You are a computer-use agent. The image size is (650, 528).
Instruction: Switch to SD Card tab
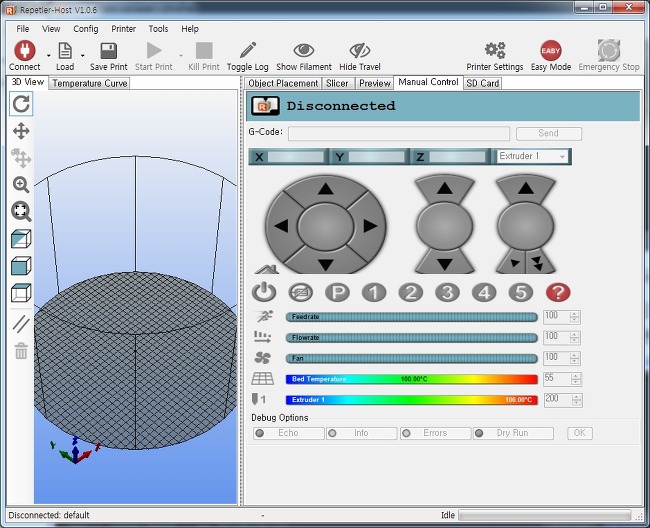(x=483, y=83)
